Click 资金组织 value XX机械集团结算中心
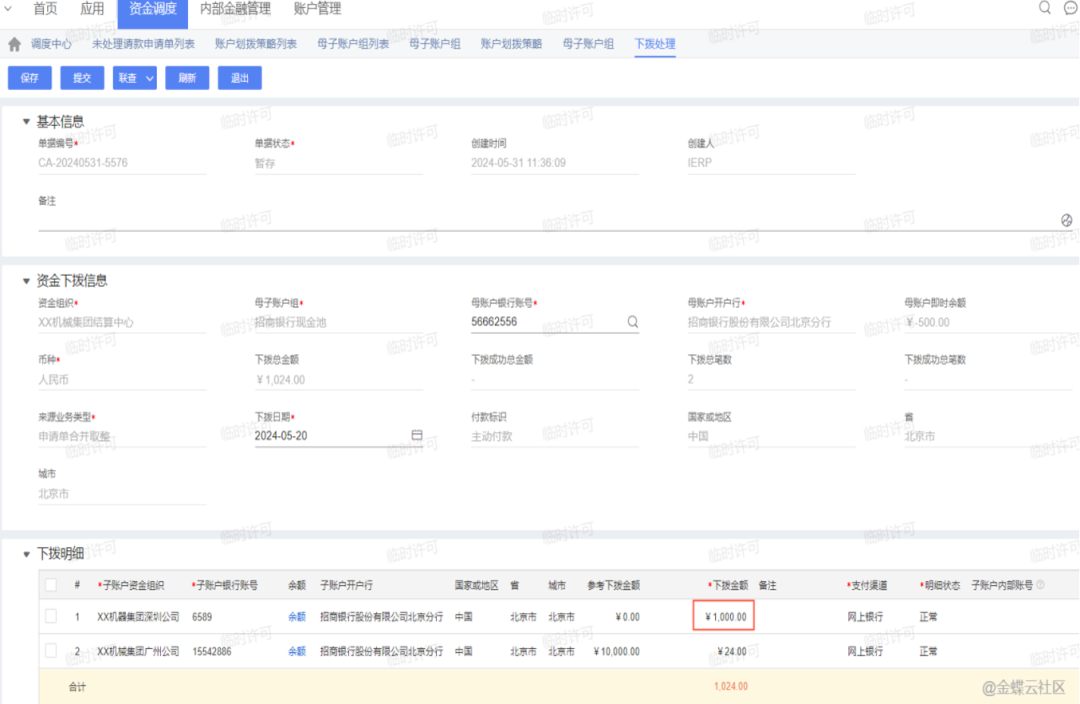The width and height of the screenshot is (1080, 704). point(85,322)
